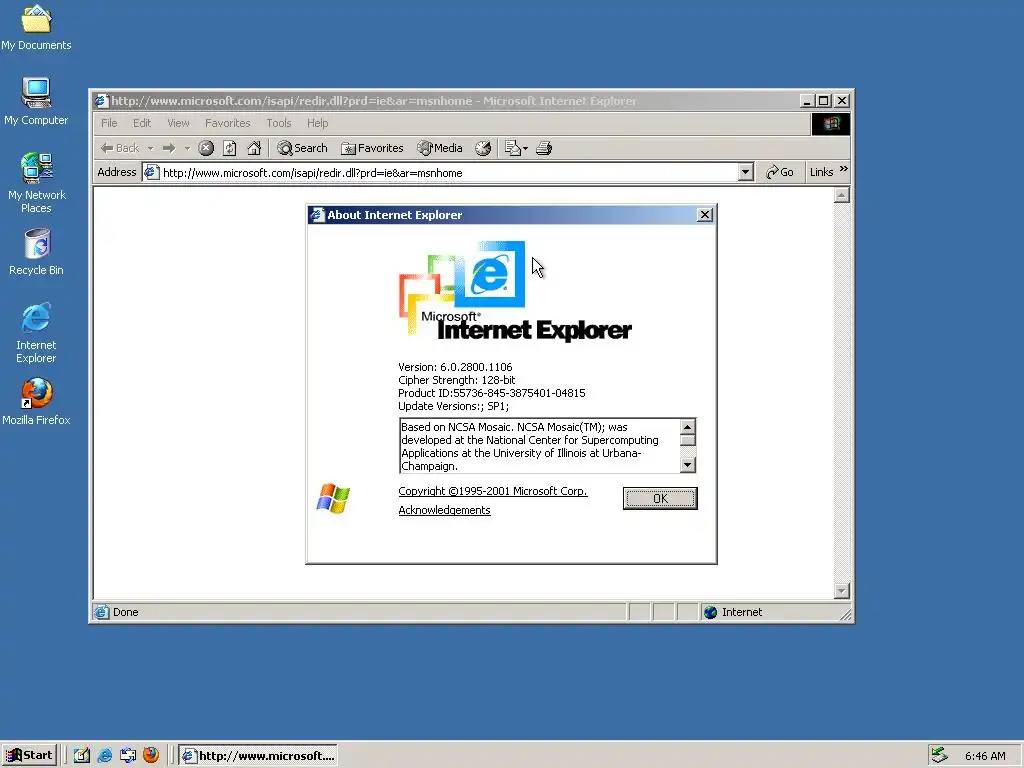This screenshot has width=1024, height=768.
Task: Select the Mozilla Firefox desktop icon
Action: click(x=36, y=402)
